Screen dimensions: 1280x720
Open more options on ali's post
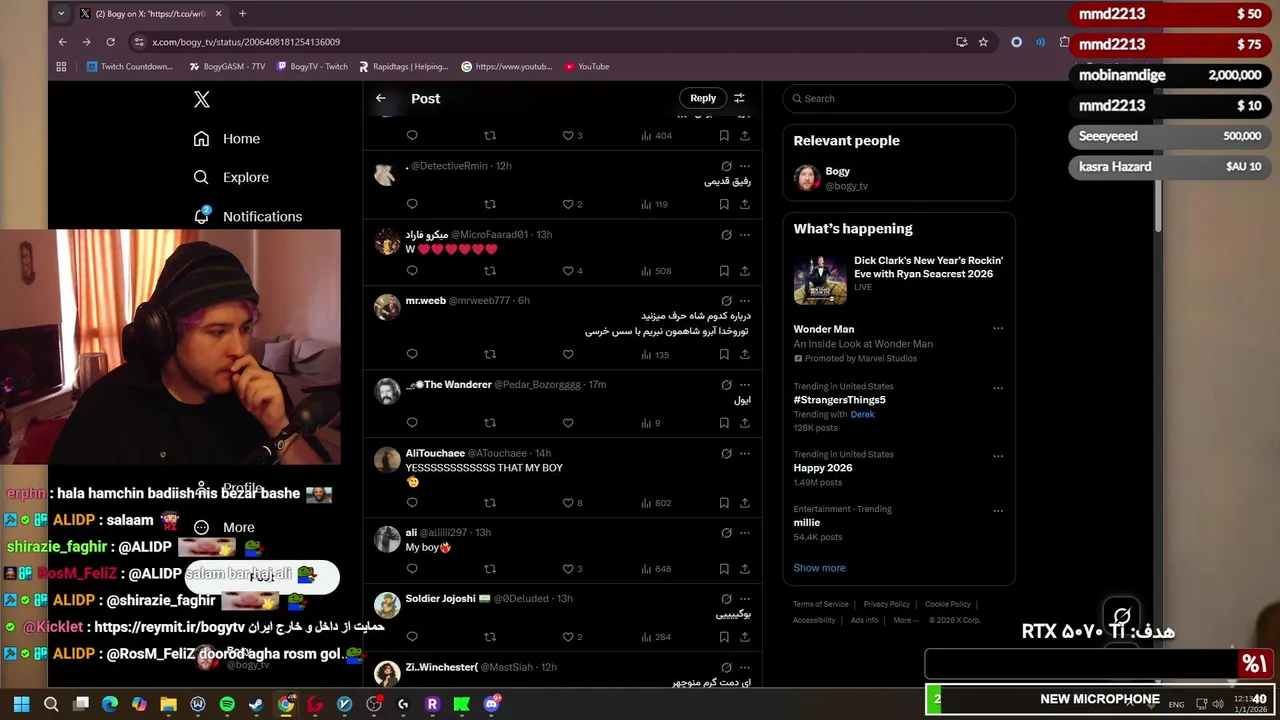point(745,533)
